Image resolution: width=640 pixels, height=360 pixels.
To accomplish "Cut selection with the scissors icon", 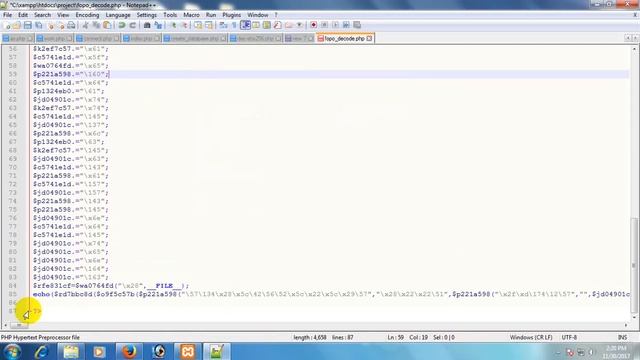I will click(85, 25).
